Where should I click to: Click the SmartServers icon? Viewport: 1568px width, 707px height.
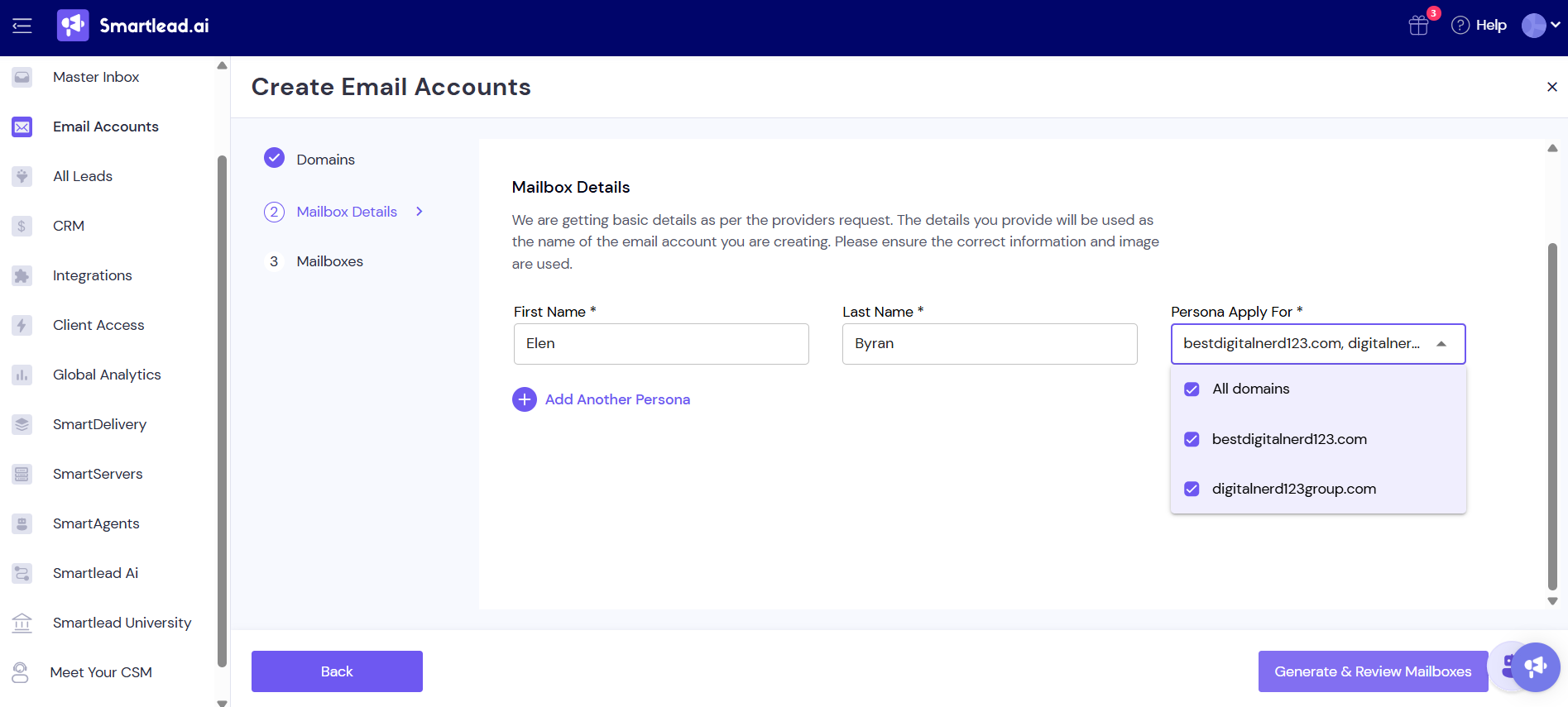coord(22,474)
